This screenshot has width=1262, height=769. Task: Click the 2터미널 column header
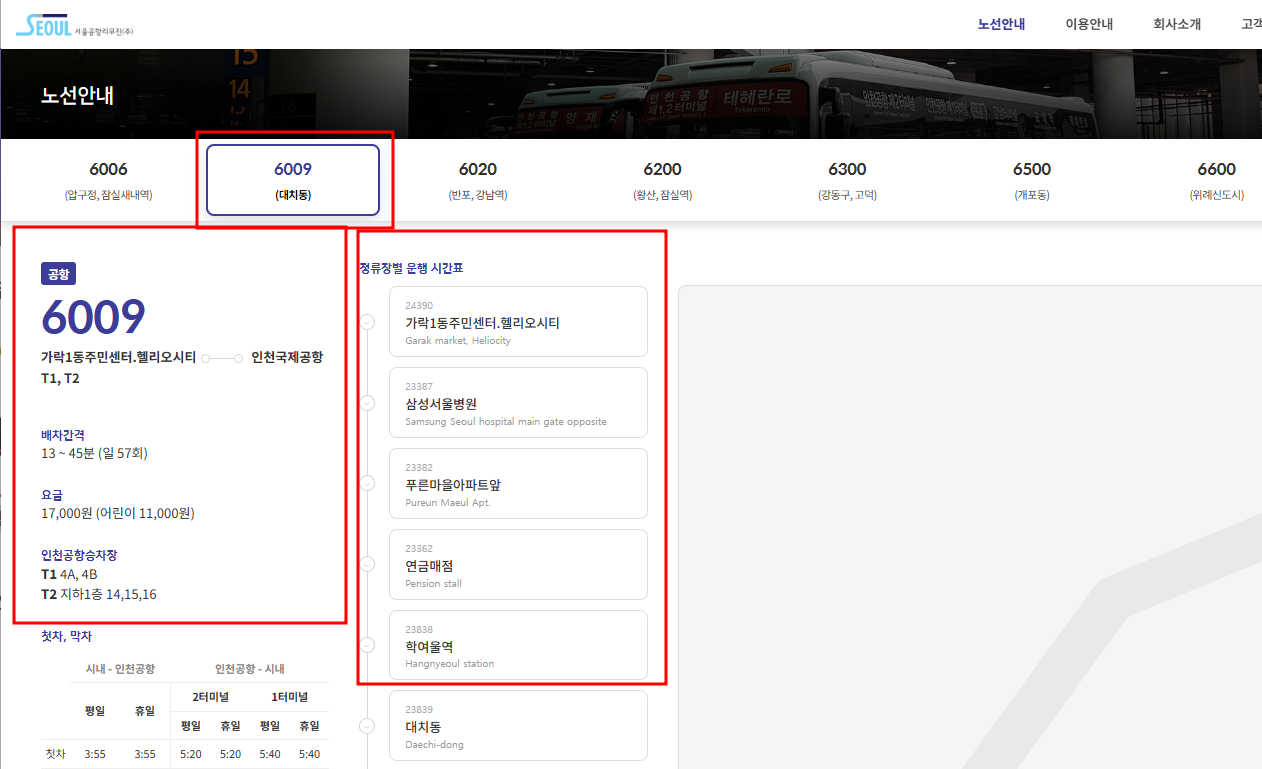tap(210, 697)
